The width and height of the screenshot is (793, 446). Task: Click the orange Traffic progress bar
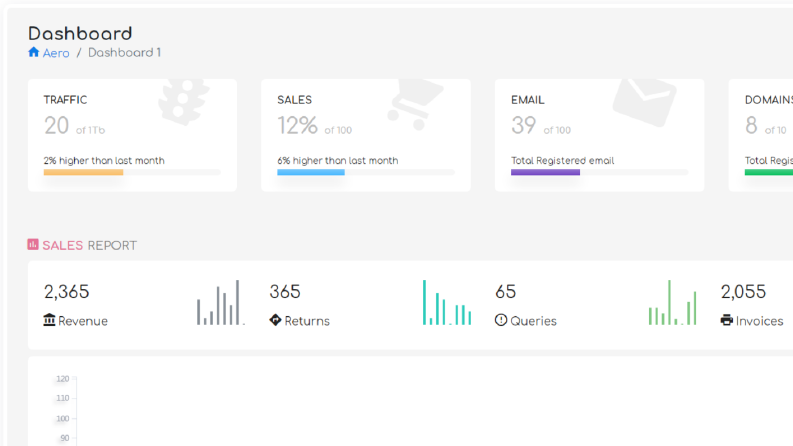(83, 172)
